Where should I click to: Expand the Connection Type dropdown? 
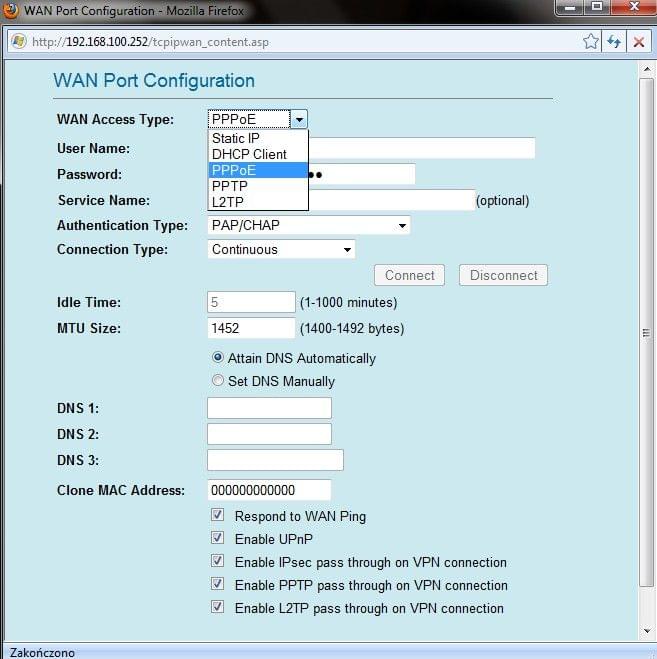(x=281, y=250)
